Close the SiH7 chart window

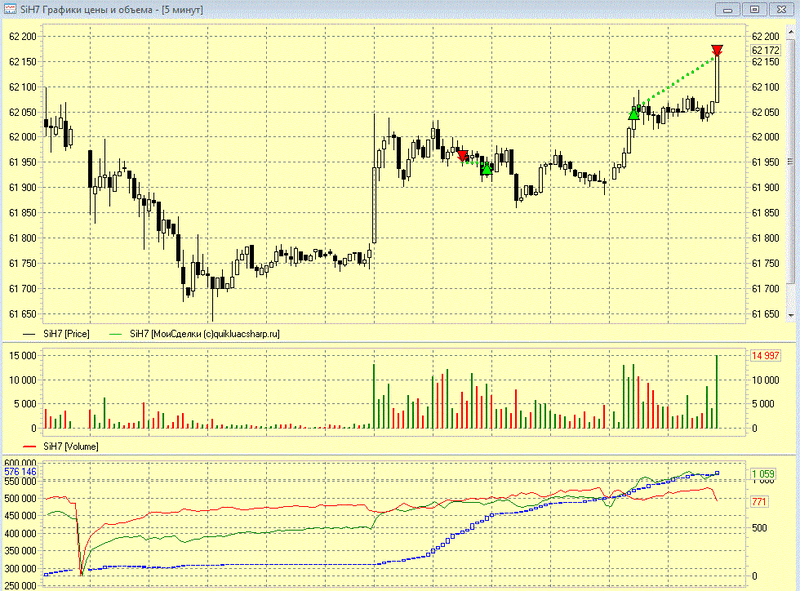782,9
